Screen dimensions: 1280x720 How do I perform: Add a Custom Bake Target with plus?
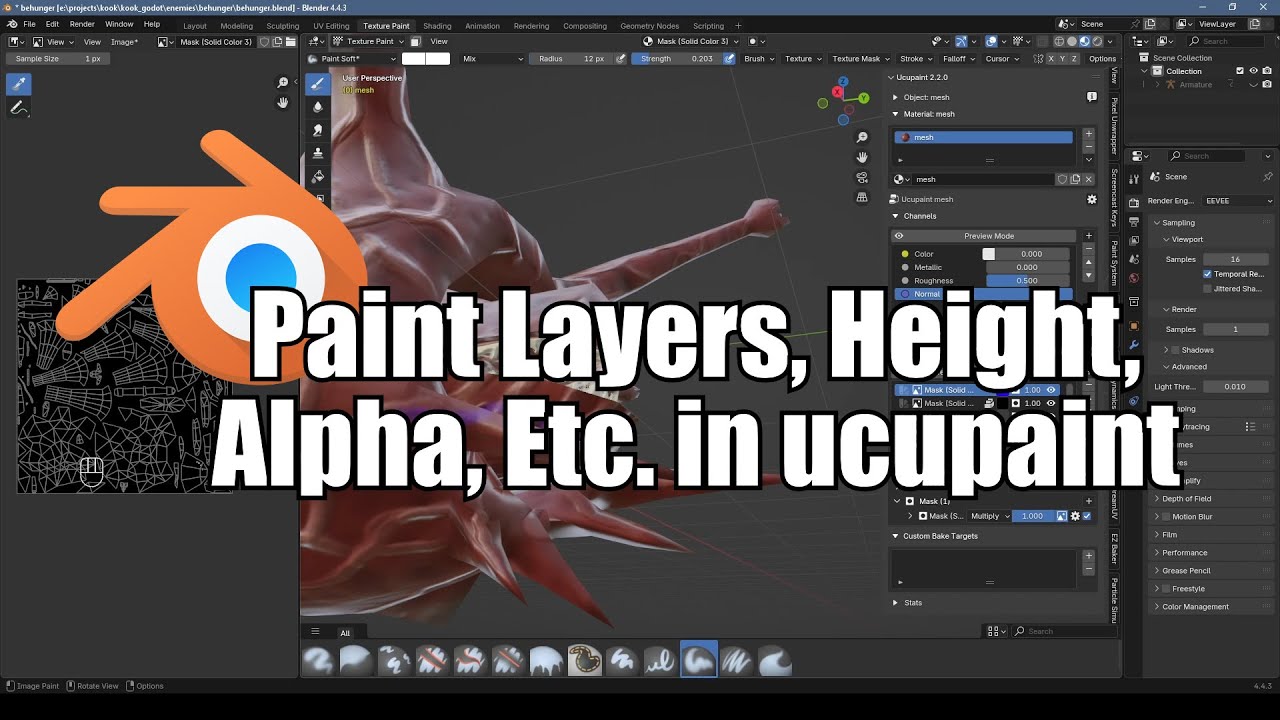click(1089, 556)
